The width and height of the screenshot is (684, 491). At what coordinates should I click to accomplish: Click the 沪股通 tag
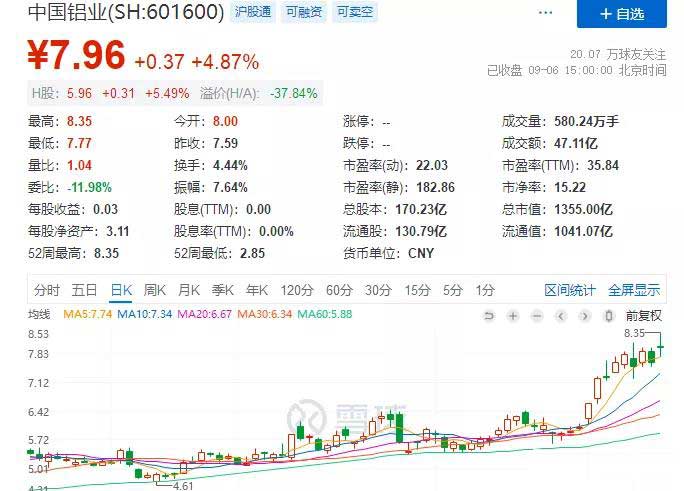coord(253,12)
